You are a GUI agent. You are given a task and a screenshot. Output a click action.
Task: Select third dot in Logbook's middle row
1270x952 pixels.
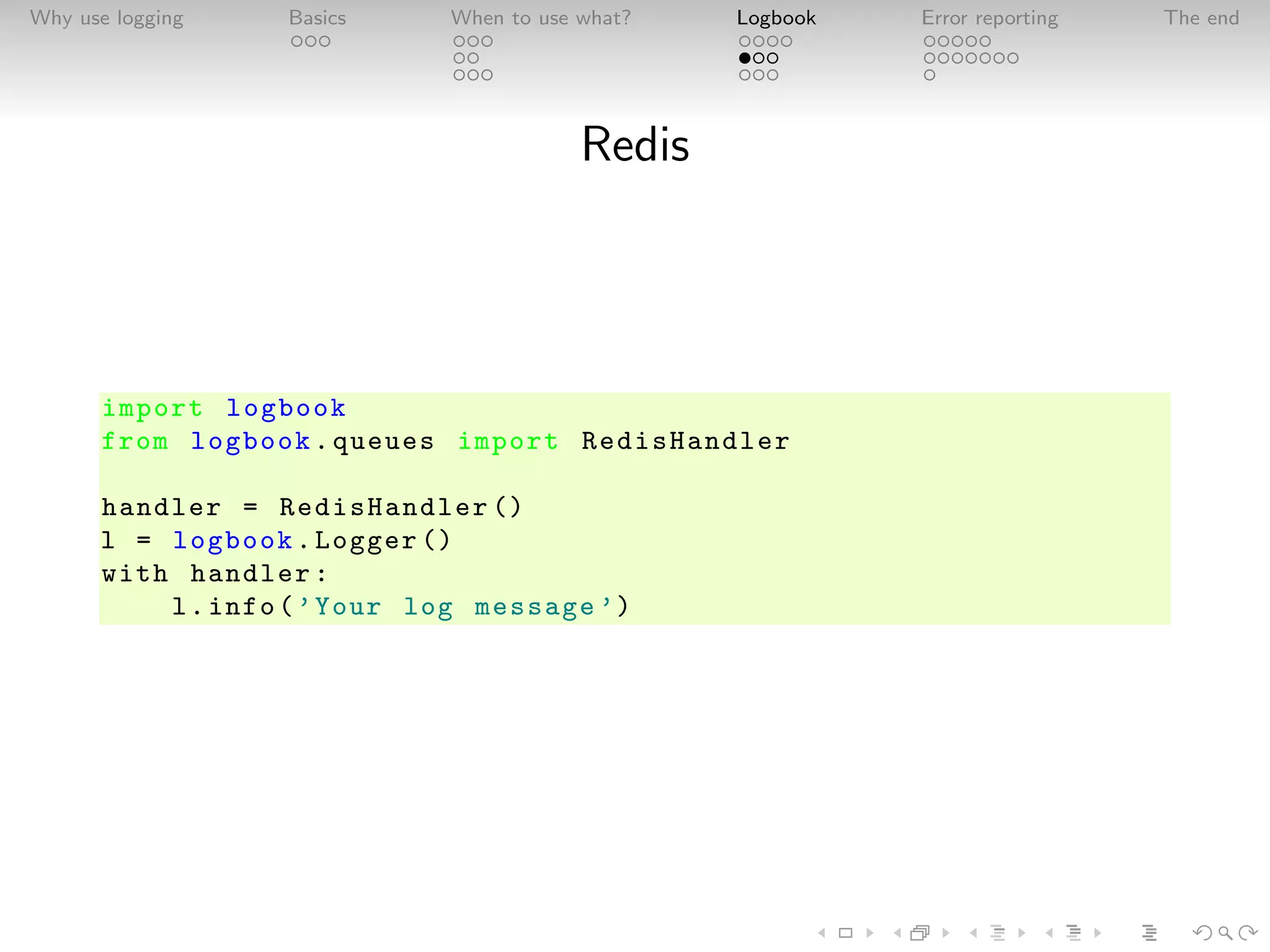(x=773, y=58)
